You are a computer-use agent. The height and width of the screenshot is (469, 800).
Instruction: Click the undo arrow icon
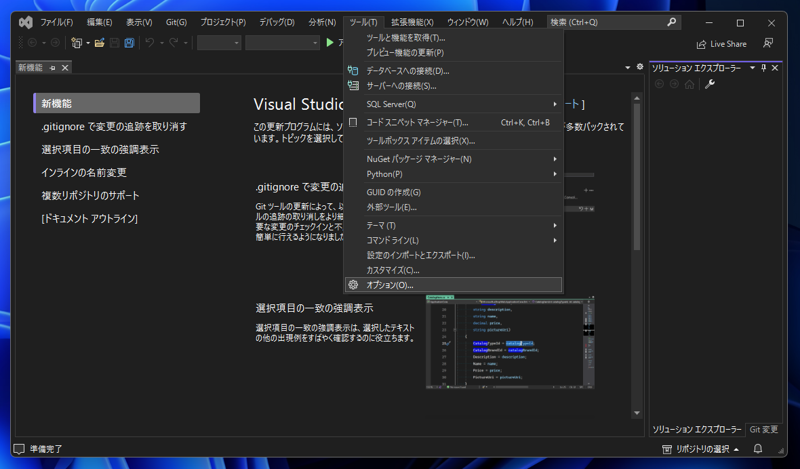(150, 43)
